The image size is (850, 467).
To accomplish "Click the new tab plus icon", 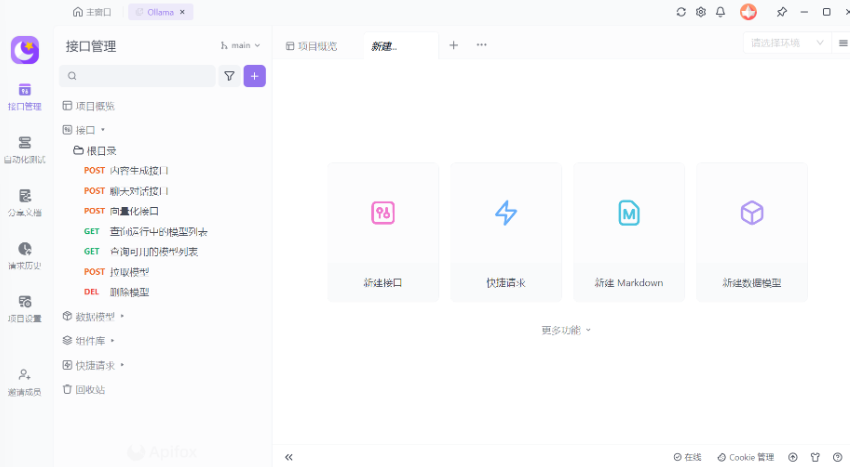I will tap(454, 45).
